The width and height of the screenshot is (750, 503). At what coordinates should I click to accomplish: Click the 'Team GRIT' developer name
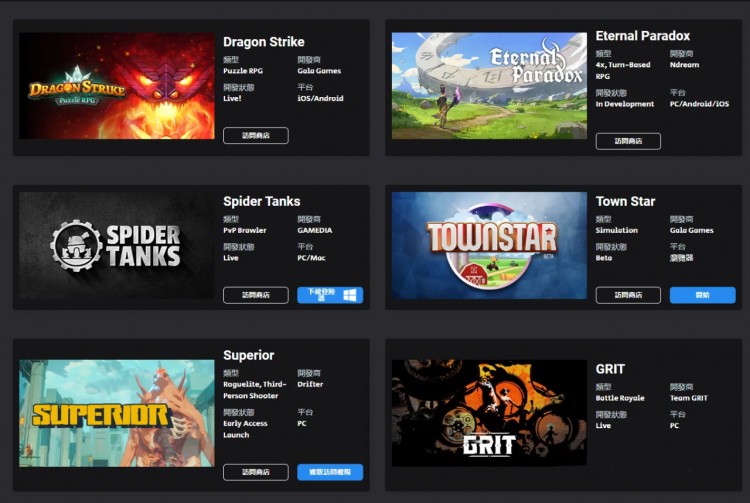tap(688, 398)
